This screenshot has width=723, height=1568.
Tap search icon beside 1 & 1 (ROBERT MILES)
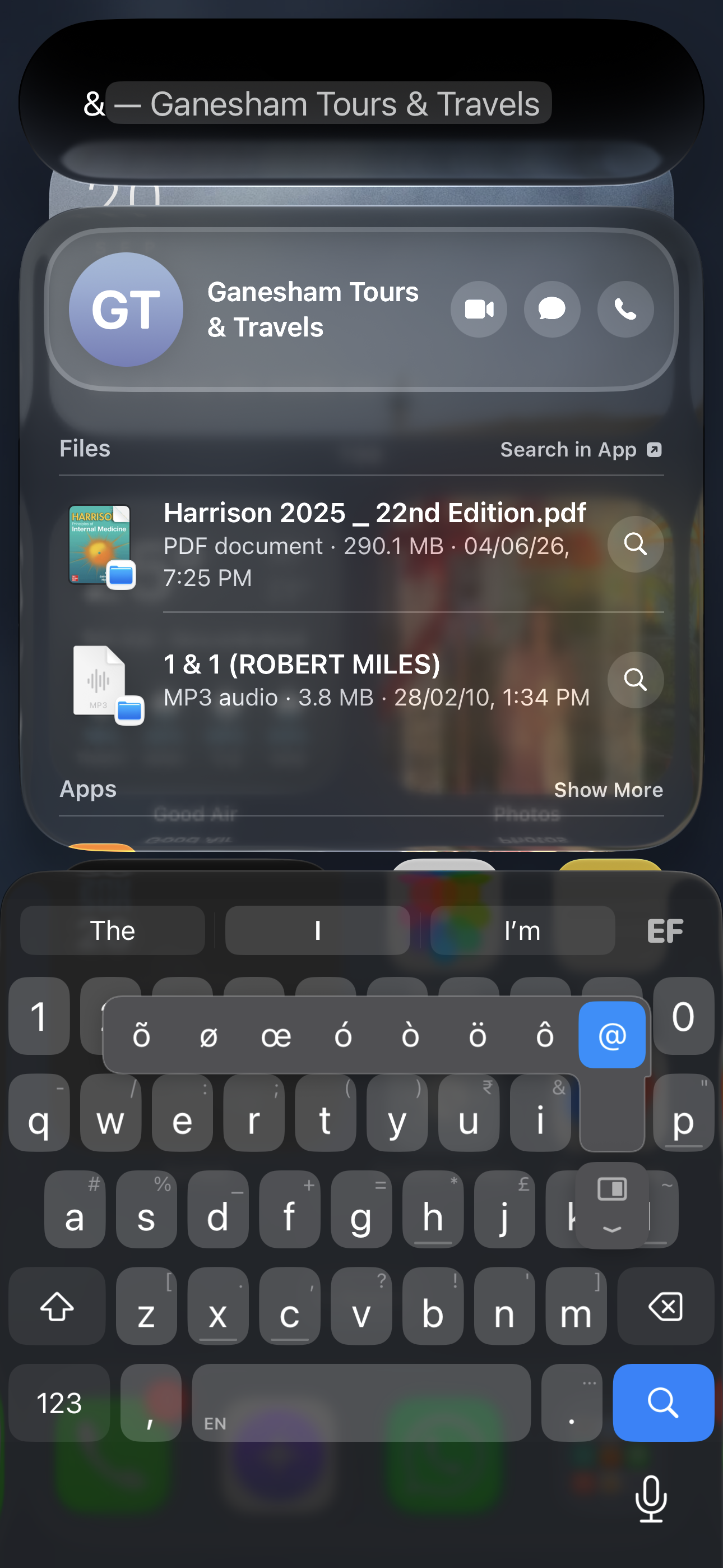636,679
